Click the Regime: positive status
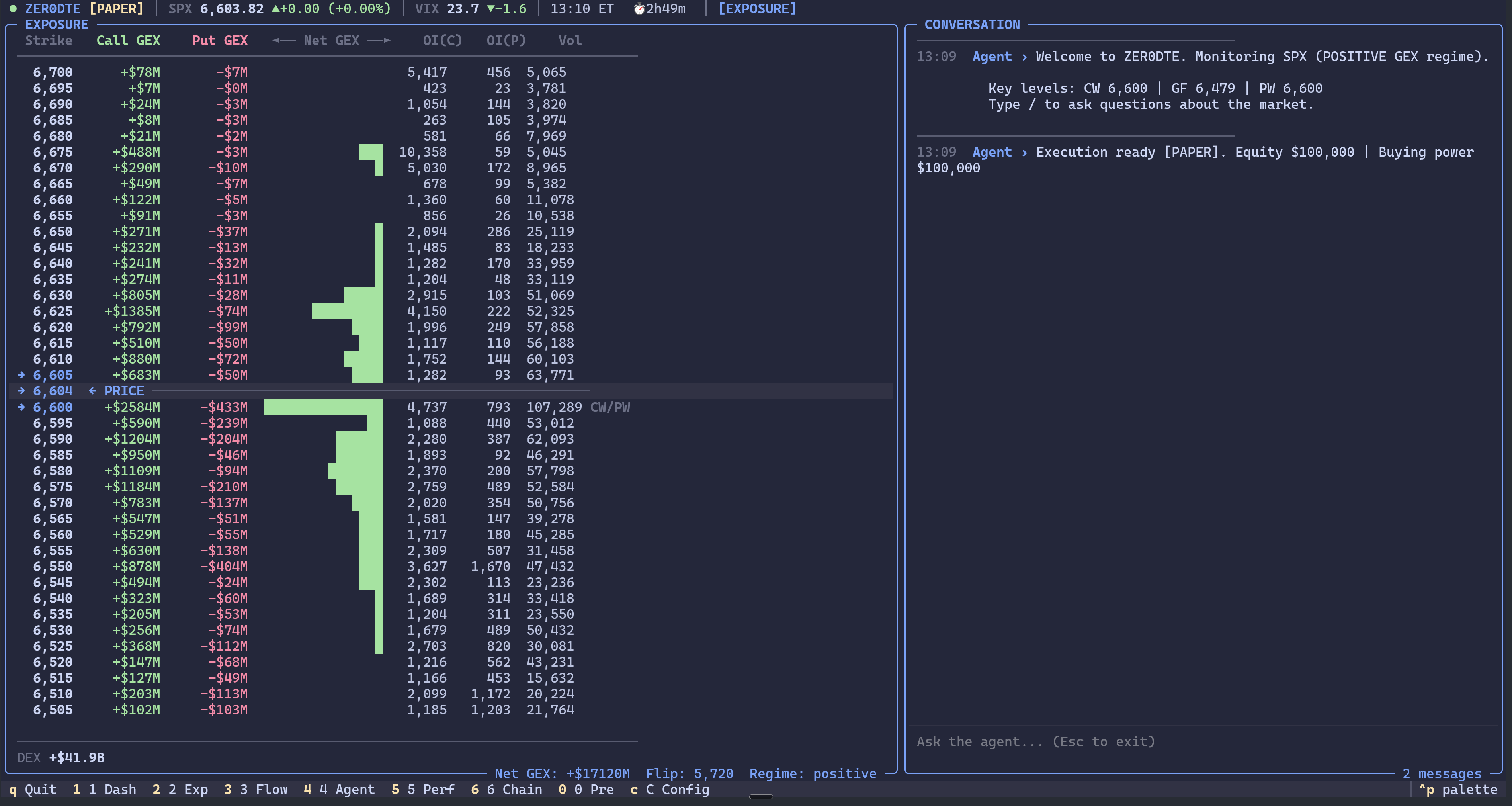1512x806 pixels. coord(813,774)
